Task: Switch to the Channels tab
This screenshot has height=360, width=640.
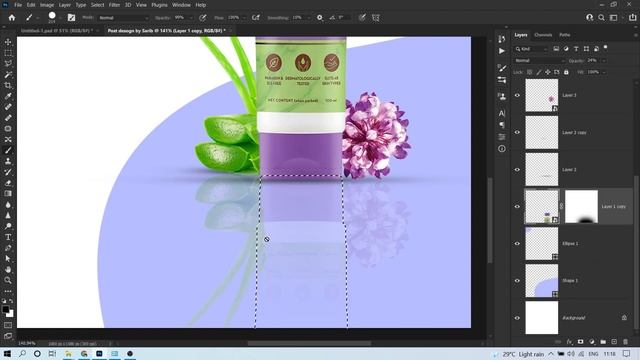Action: pyautogui.click(x=543, y=35)
